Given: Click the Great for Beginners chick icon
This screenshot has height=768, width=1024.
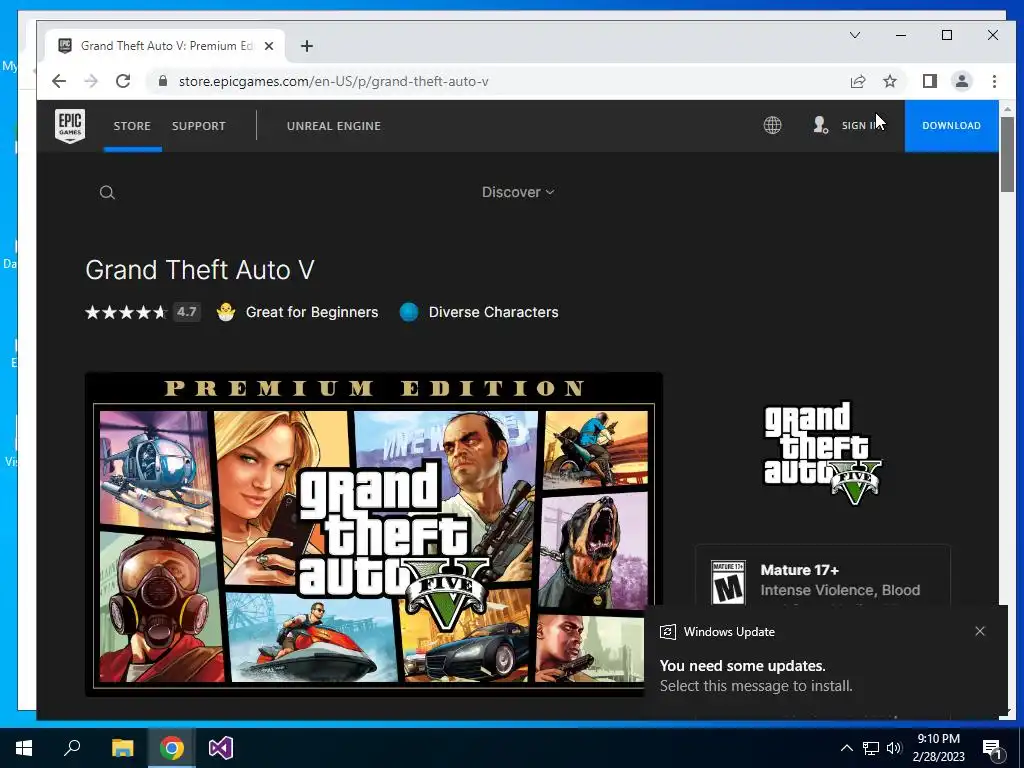Looking at the screenshot, I should pyautogui.click(x=226, y=312).
